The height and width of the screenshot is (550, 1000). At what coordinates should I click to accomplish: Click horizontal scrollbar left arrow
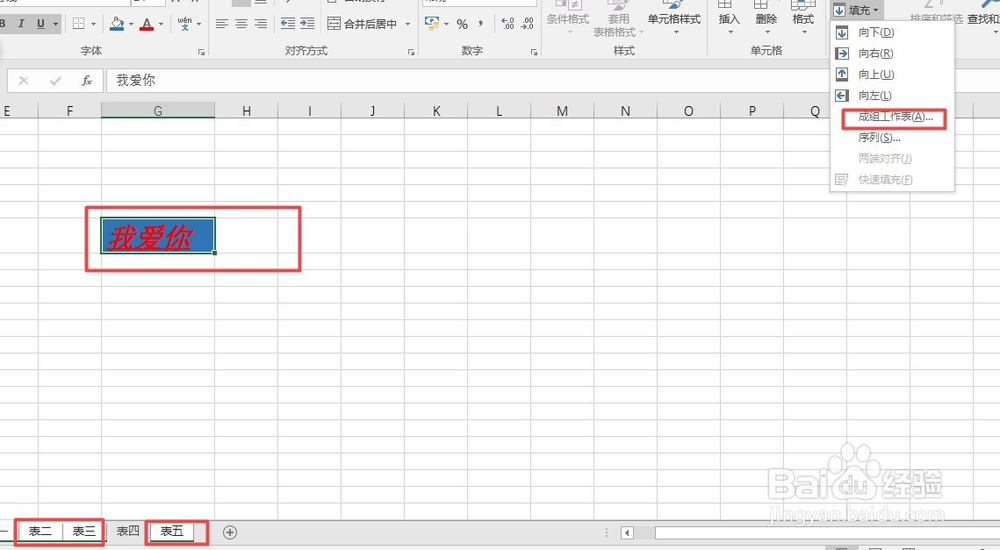pyautogui.click(x=627, y=533)
